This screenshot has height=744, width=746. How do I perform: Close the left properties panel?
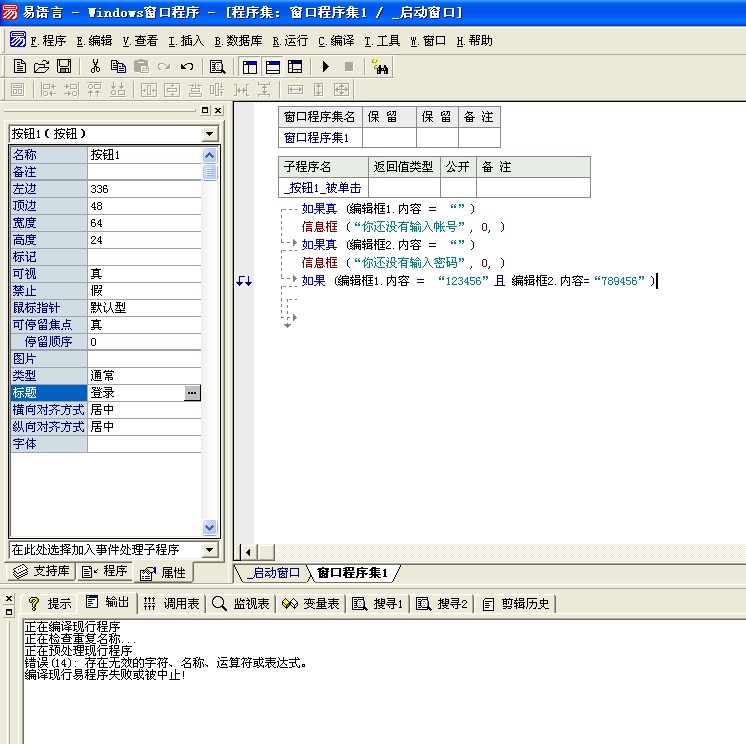(x=218, y=110)
